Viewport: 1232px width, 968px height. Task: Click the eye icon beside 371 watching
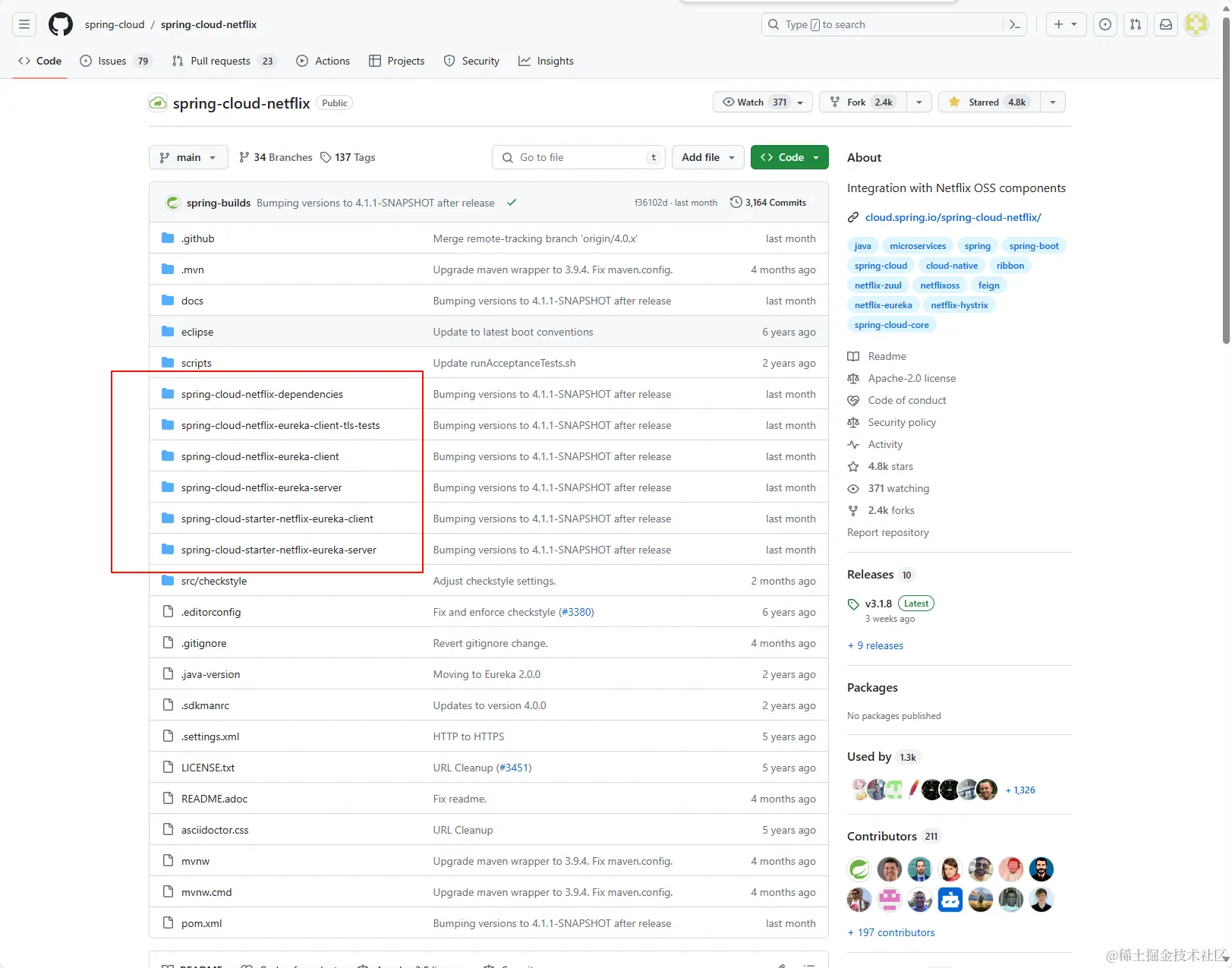pos(853,488)
